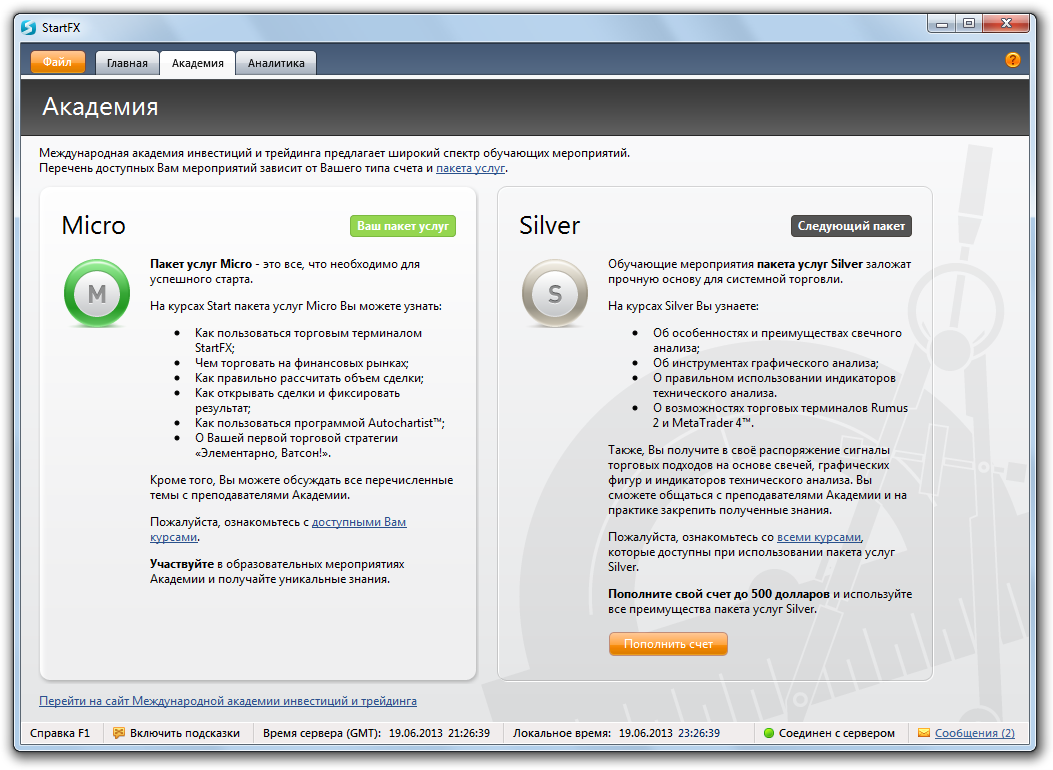Click the envelope messages icon
This screenshot has height=770, width=1053.
924,733
